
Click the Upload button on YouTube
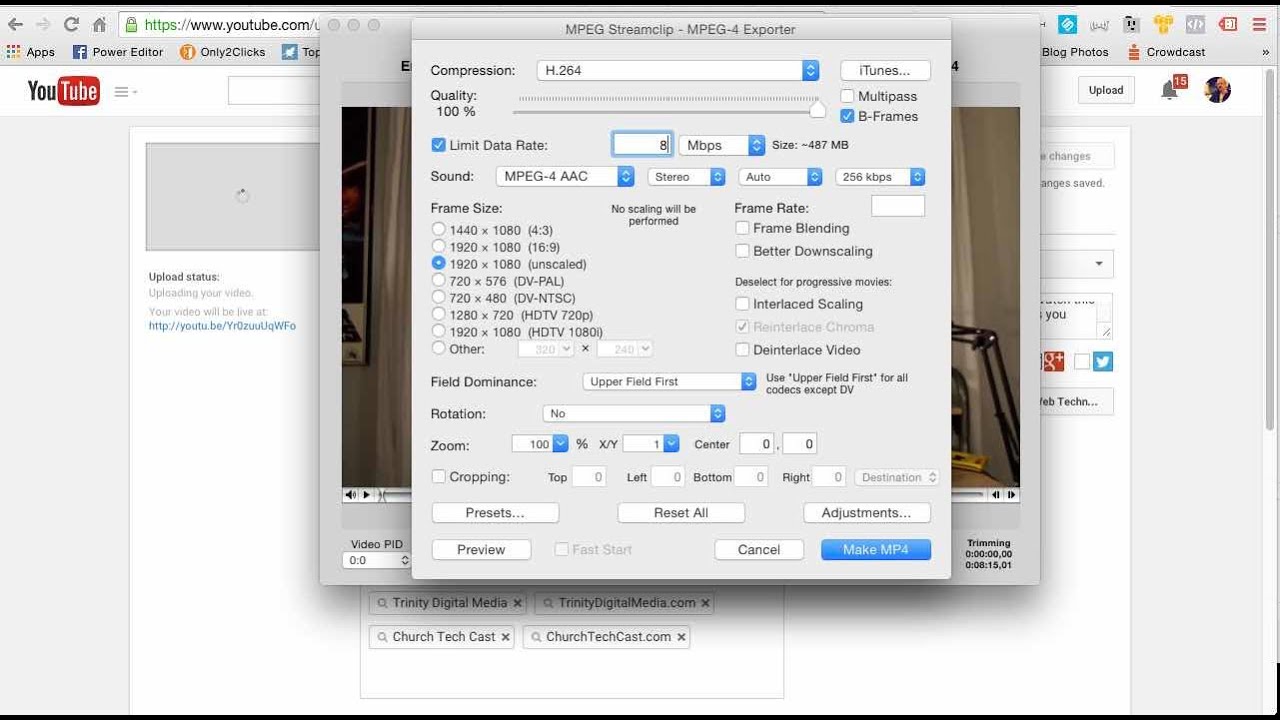click(1106, 90)
